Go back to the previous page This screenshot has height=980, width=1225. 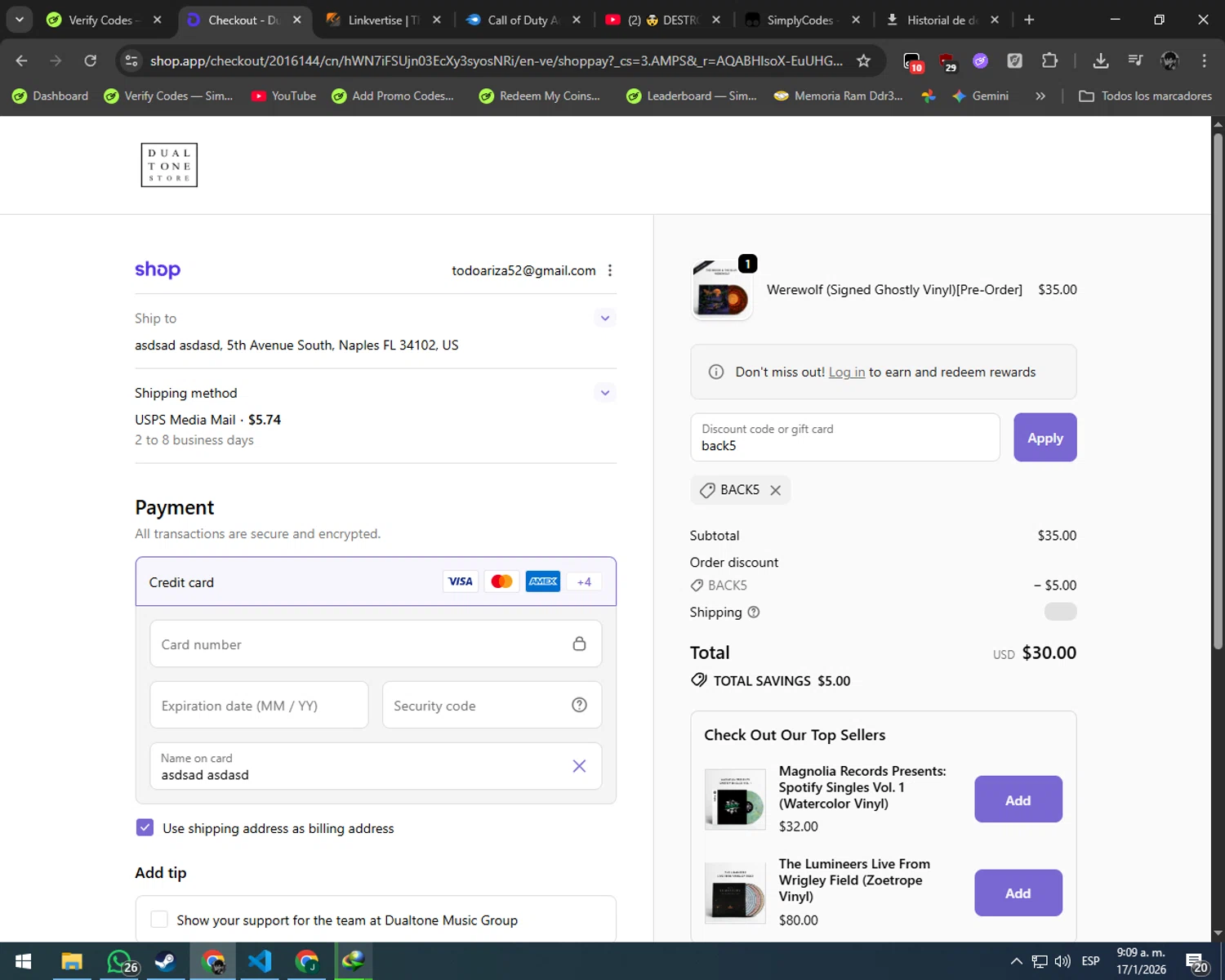[22, 60]
